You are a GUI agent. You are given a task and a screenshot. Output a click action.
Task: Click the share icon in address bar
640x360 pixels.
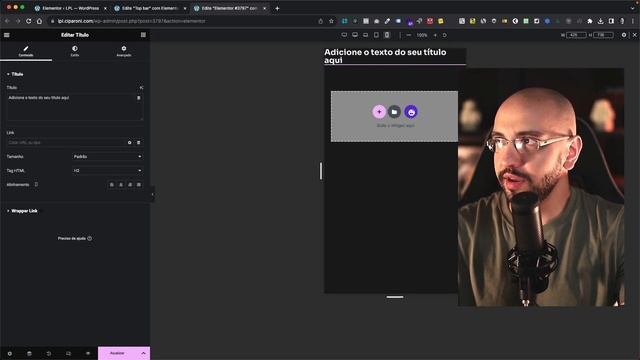[x=320, y=21]
